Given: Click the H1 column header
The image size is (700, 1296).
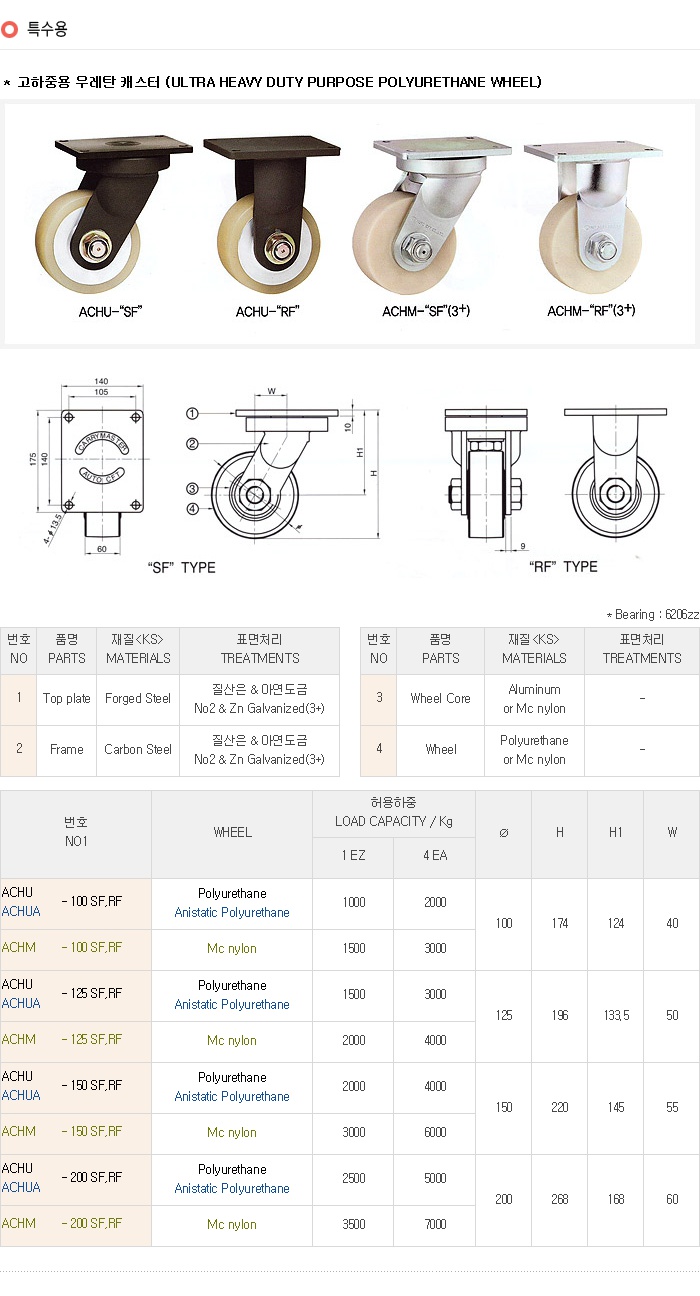Looking at the screenshot, I should coord(616,833).
